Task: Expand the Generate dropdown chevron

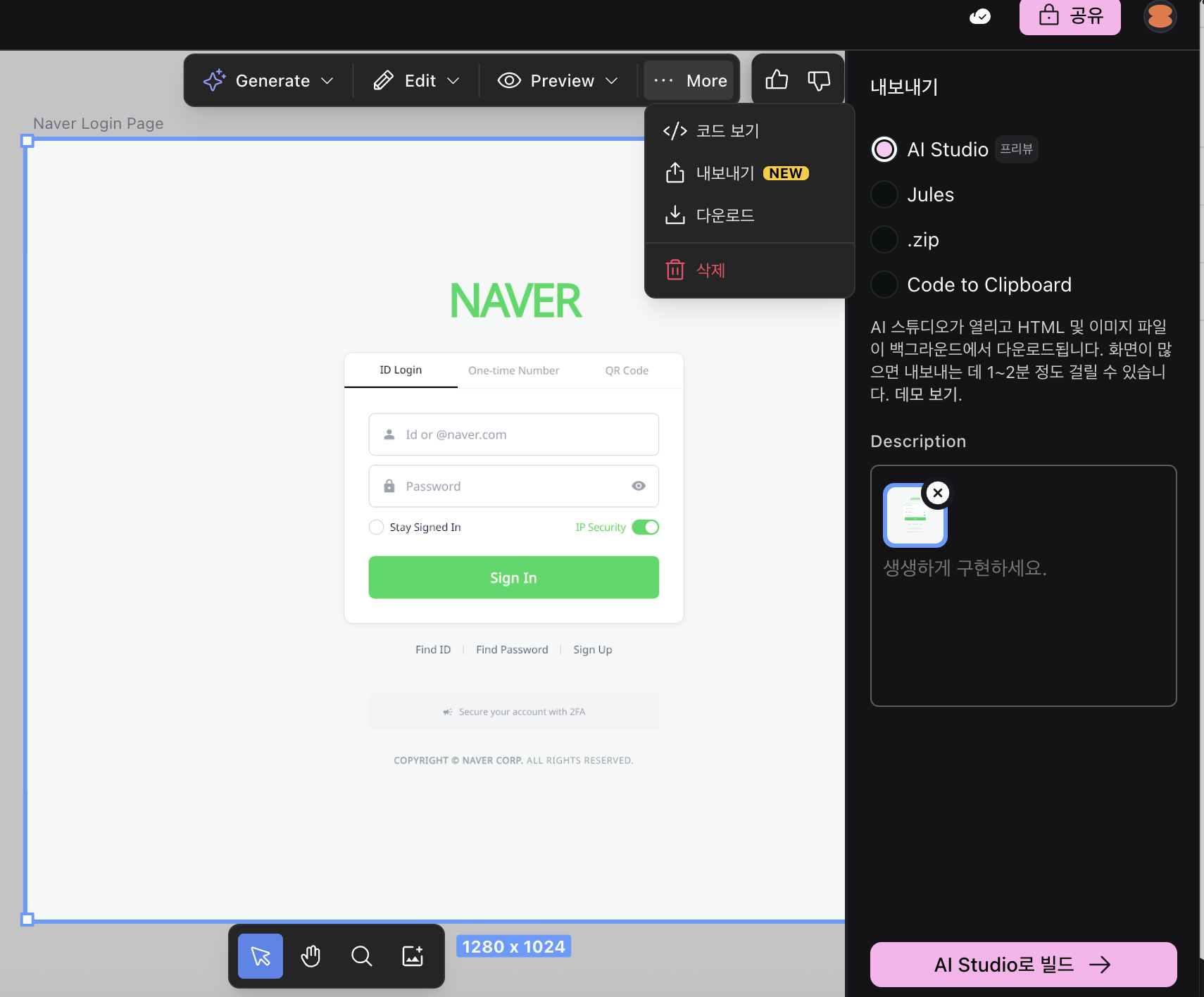Action: (327, 81)
